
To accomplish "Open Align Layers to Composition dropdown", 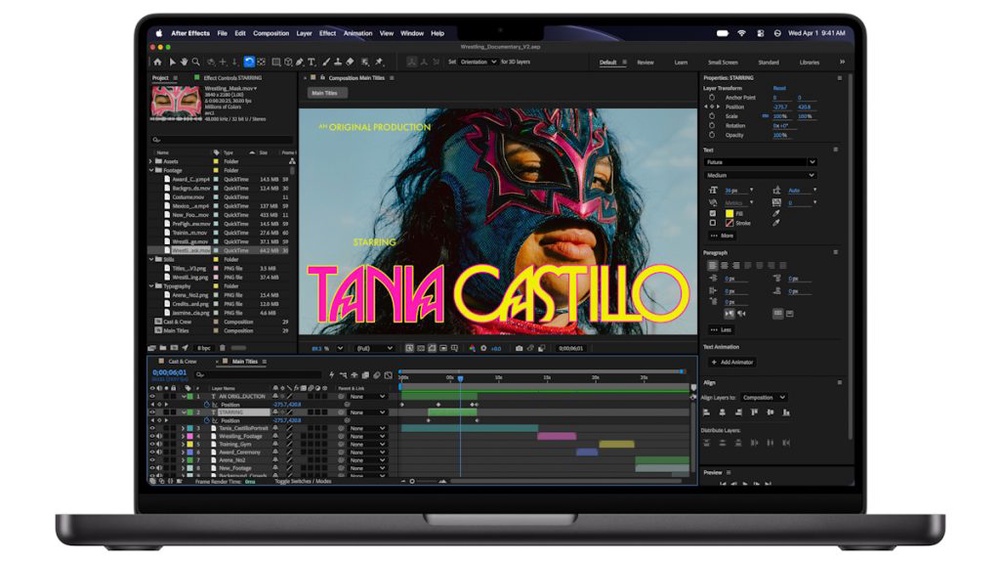I will pos(764,397).
